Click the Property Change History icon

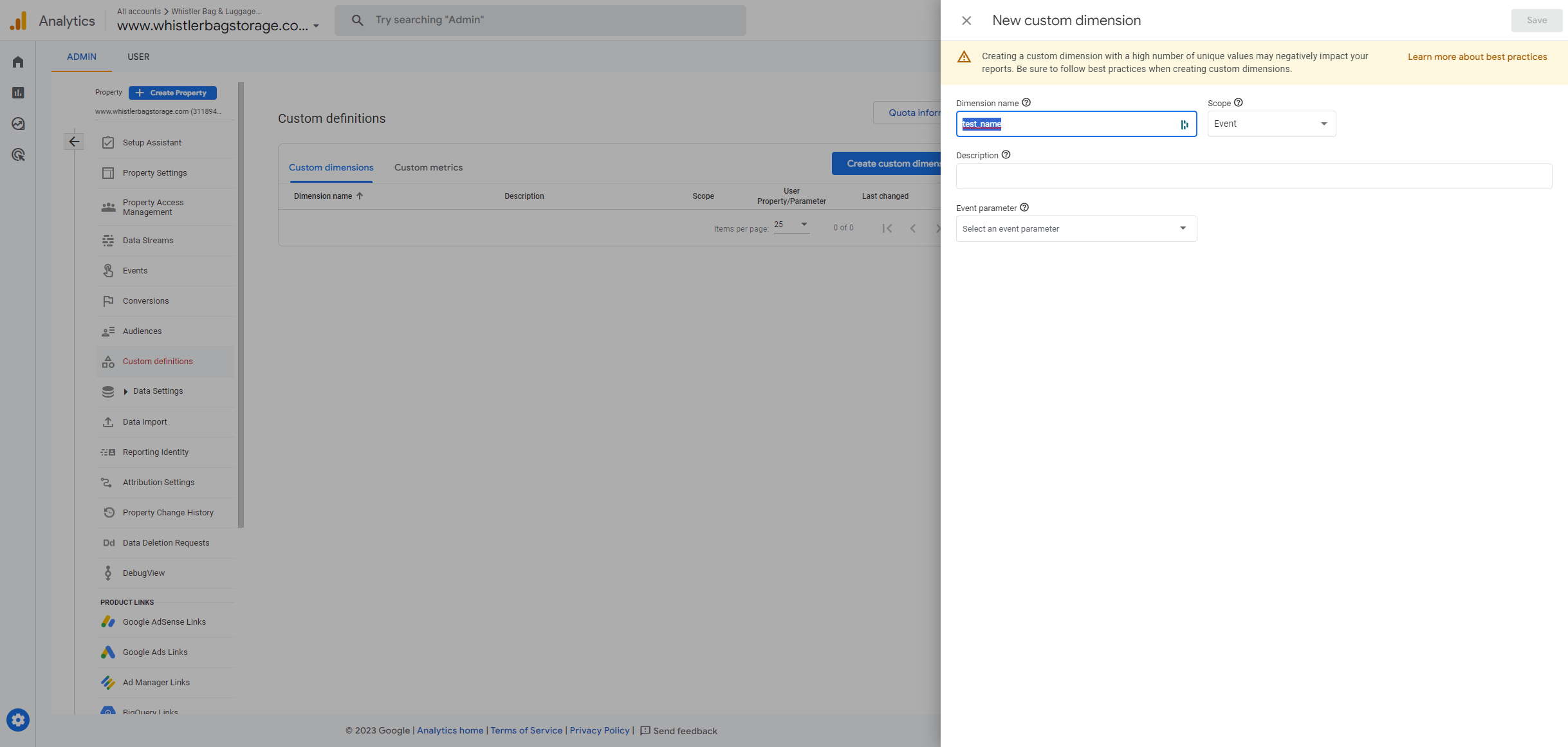(x=108, y=512)
